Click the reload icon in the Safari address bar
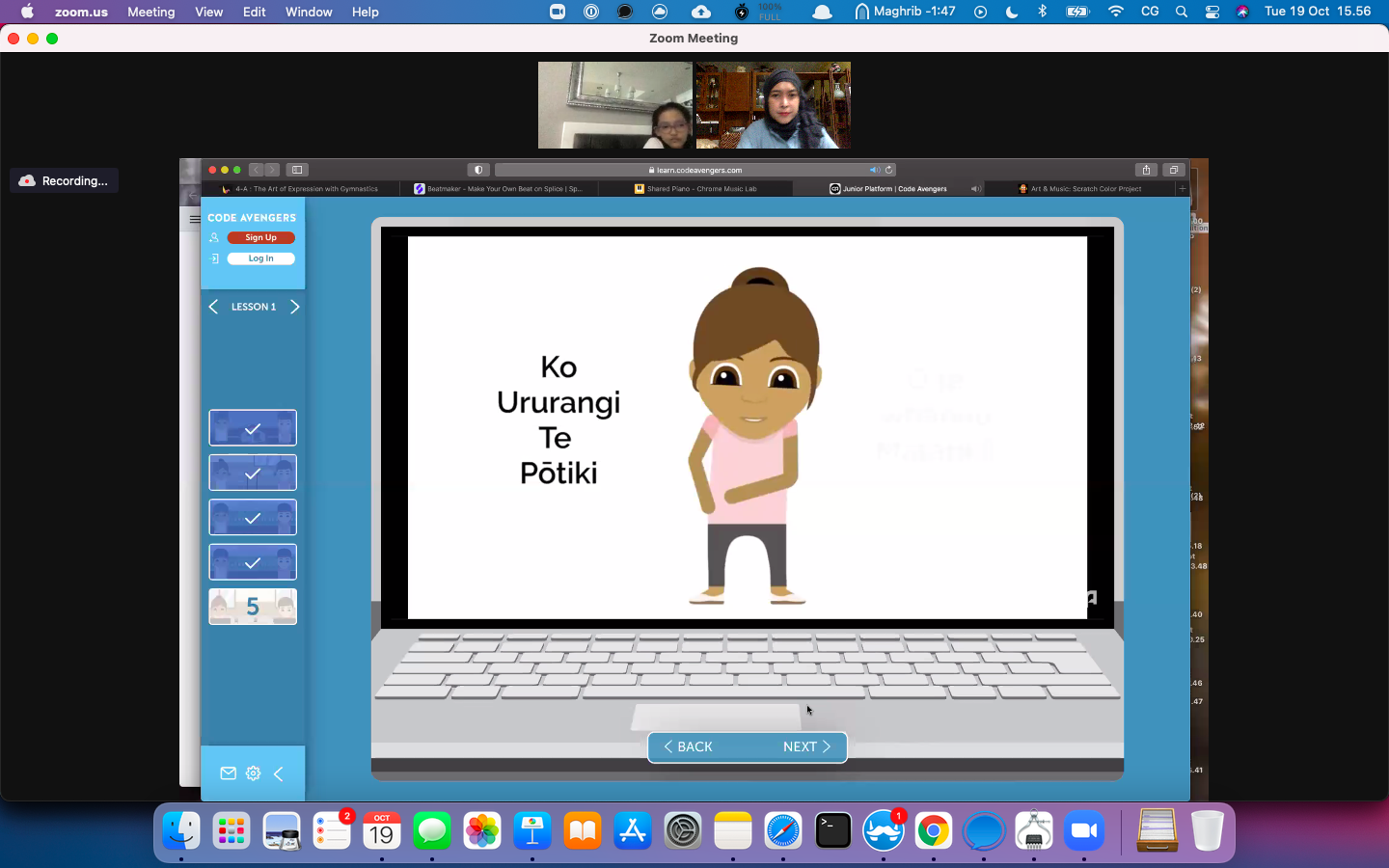 coord(889,170)
